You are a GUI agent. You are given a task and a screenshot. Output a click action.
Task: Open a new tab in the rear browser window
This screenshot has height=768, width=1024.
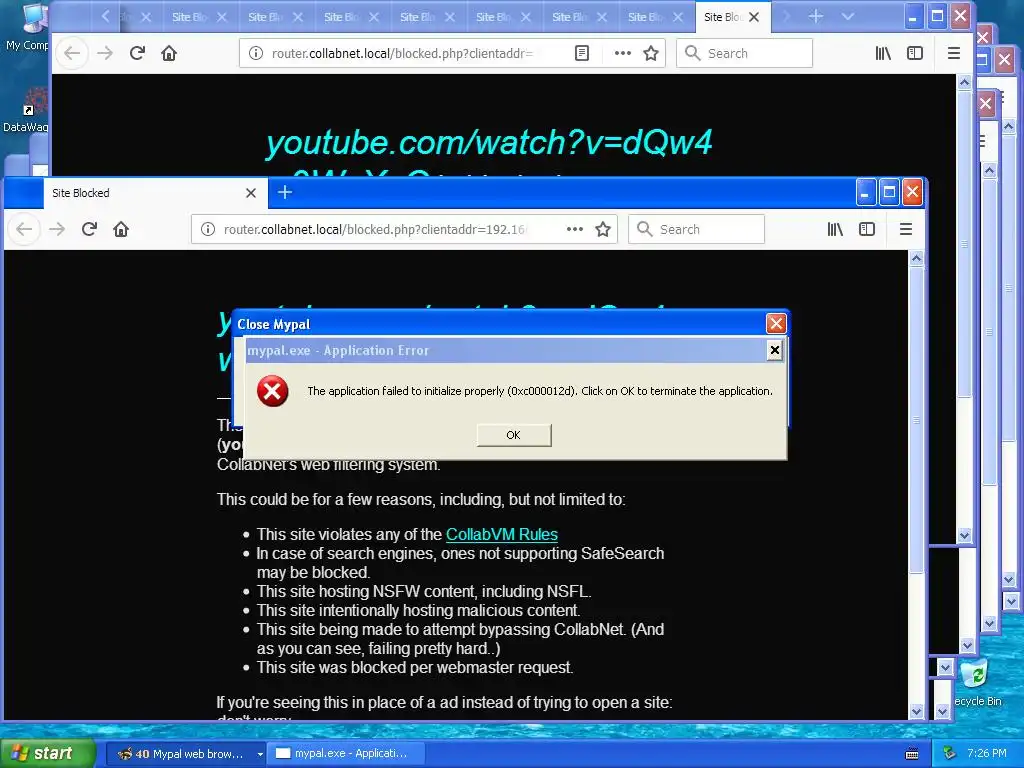[x=816, y=16]
